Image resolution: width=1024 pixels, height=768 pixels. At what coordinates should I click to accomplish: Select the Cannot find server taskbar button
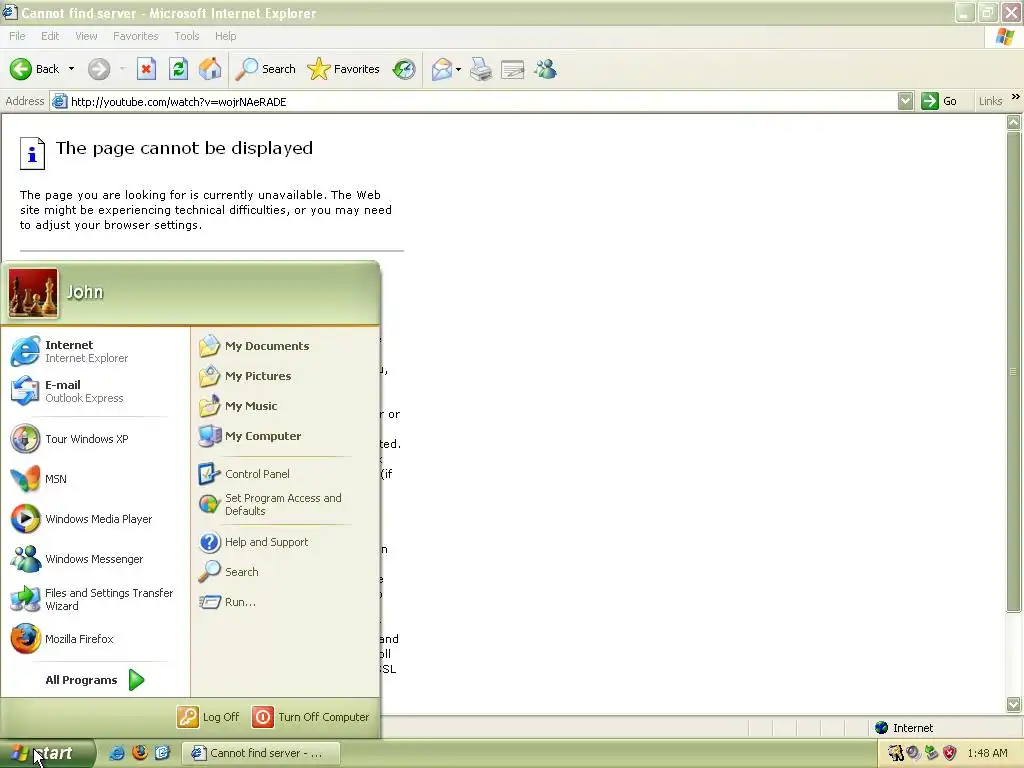[x=261, y=754]
